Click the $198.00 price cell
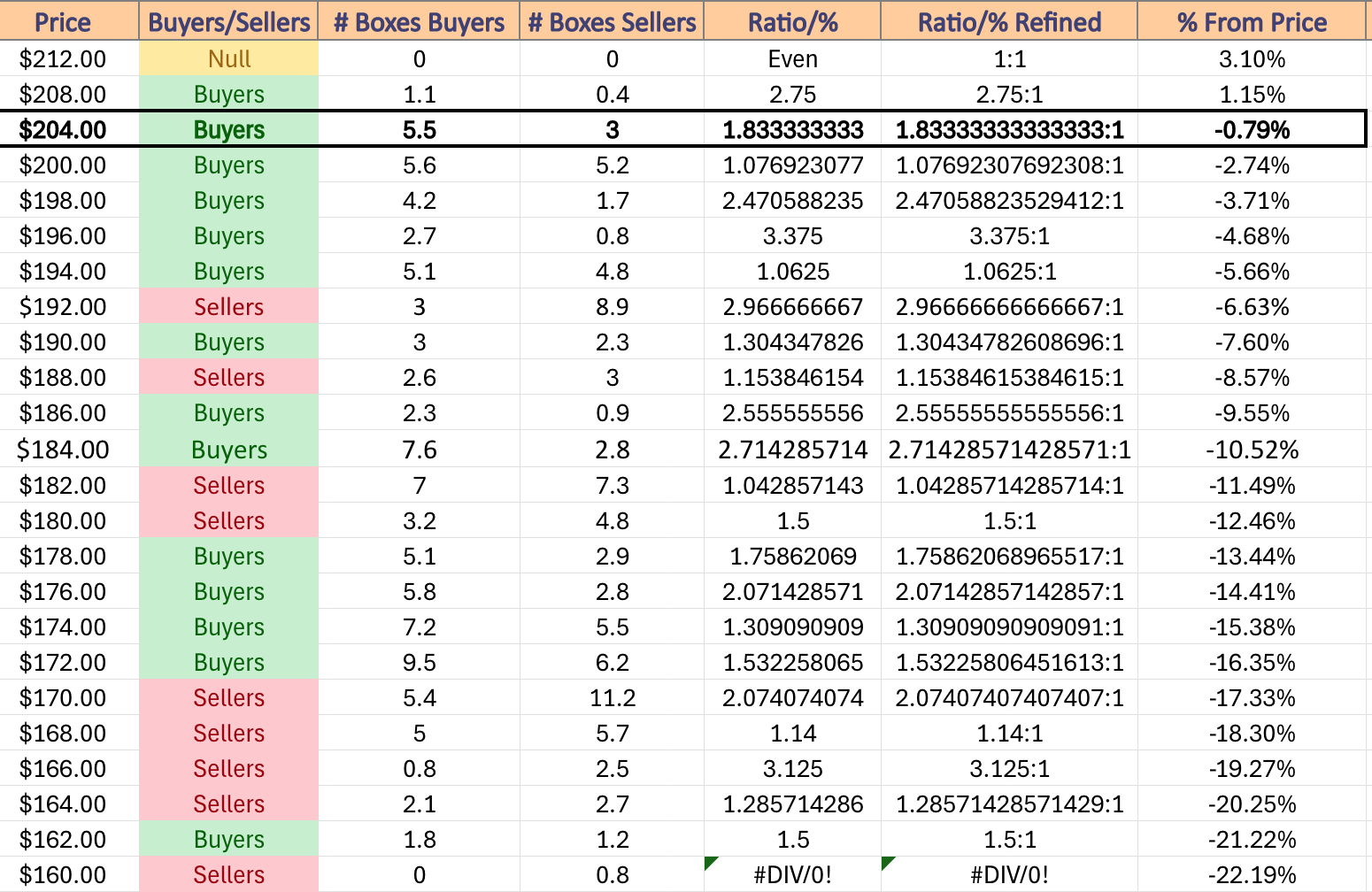1372x892 pixels. coord(69,200)
